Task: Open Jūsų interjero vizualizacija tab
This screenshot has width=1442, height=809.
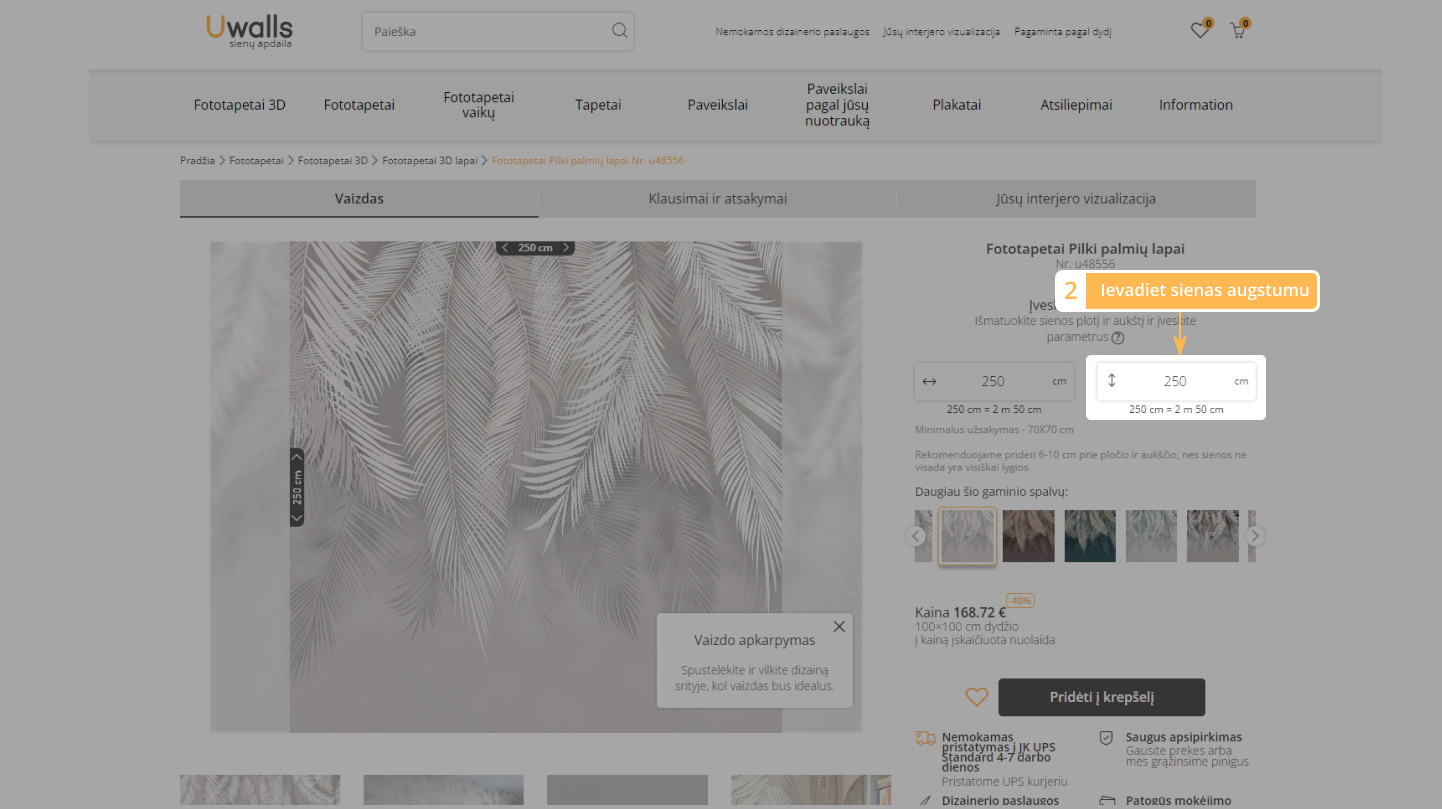Action: click(1075, 199)
